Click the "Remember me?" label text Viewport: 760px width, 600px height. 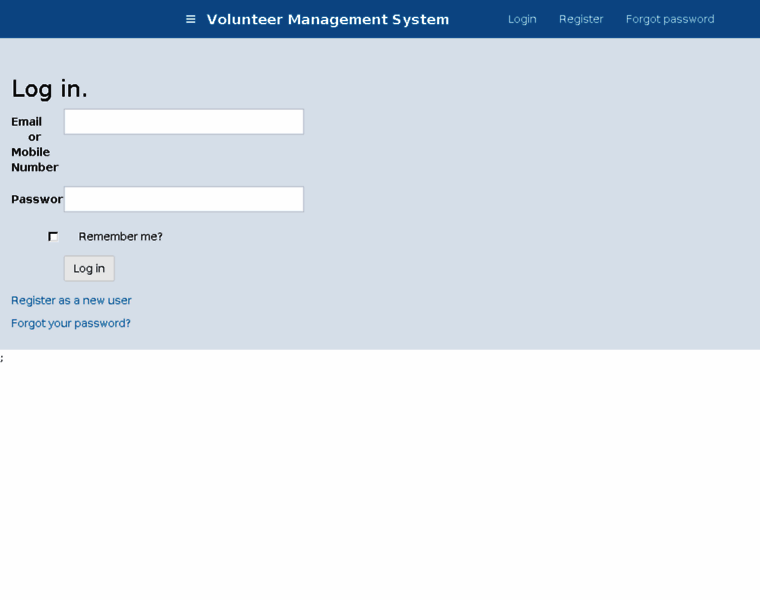pyautogui.click(x=120, y=237)
